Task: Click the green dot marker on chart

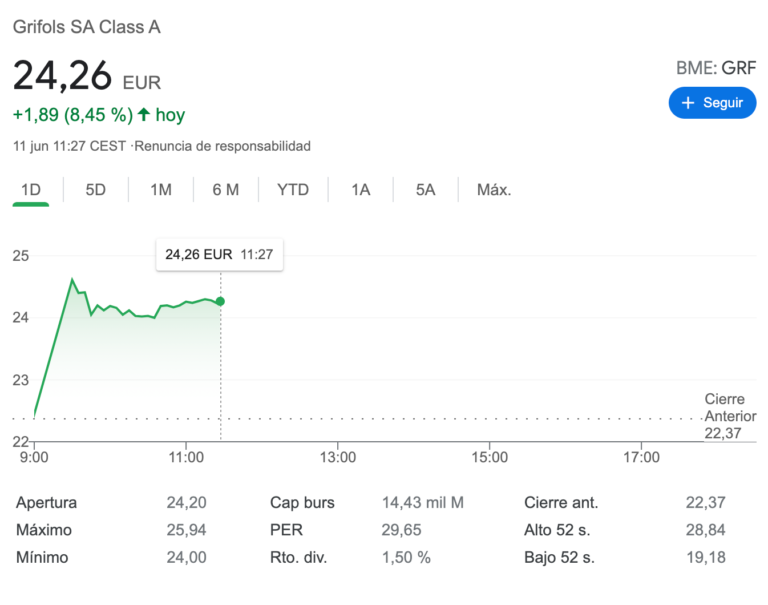Action: [220, 301]
